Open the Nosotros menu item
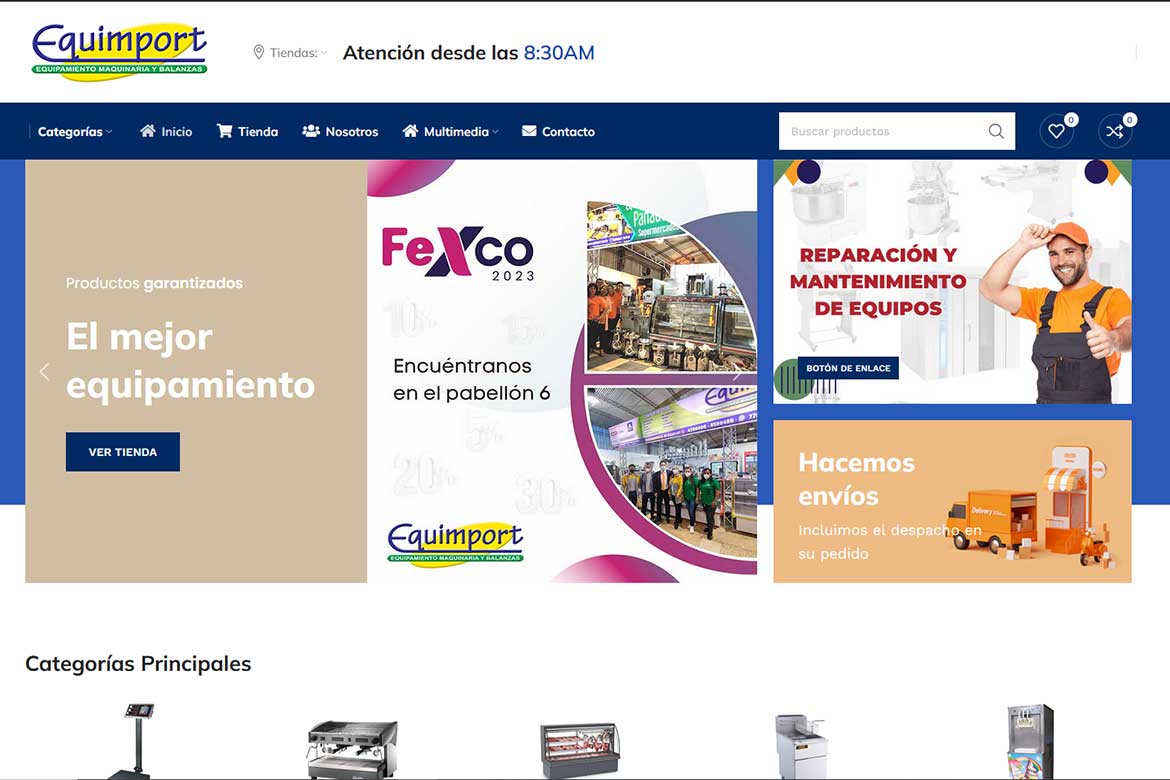The height and width of the screenshot is (780, 1170). (351, 131)
